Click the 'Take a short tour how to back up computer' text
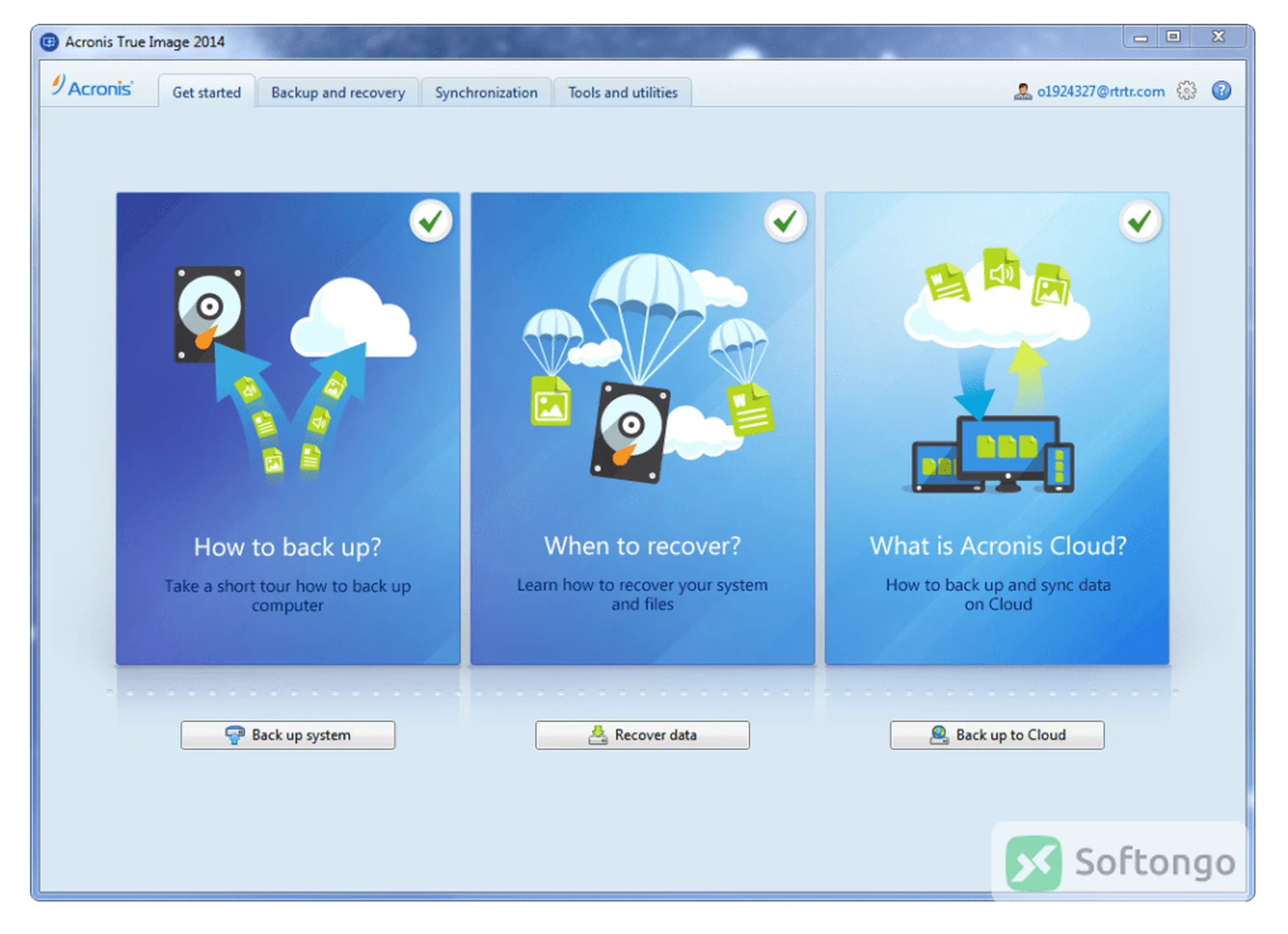Image resolution: width=1288 pixels, height=934 pixels. [x=288, y=595]
